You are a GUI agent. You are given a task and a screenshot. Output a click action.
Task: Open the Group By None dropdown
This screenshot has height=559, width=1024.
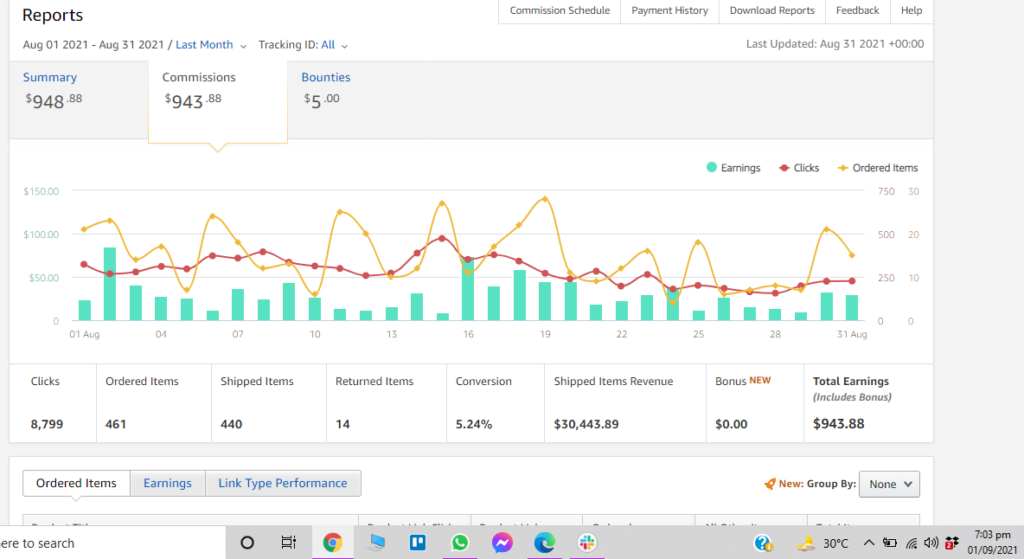(x=889, y=484)
